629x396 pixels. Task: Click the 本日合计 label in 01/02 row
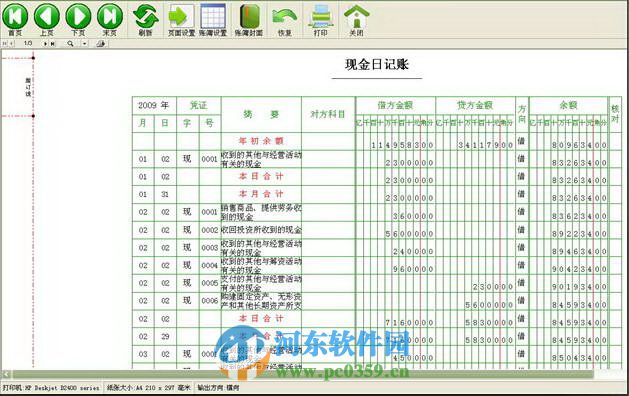261,177
